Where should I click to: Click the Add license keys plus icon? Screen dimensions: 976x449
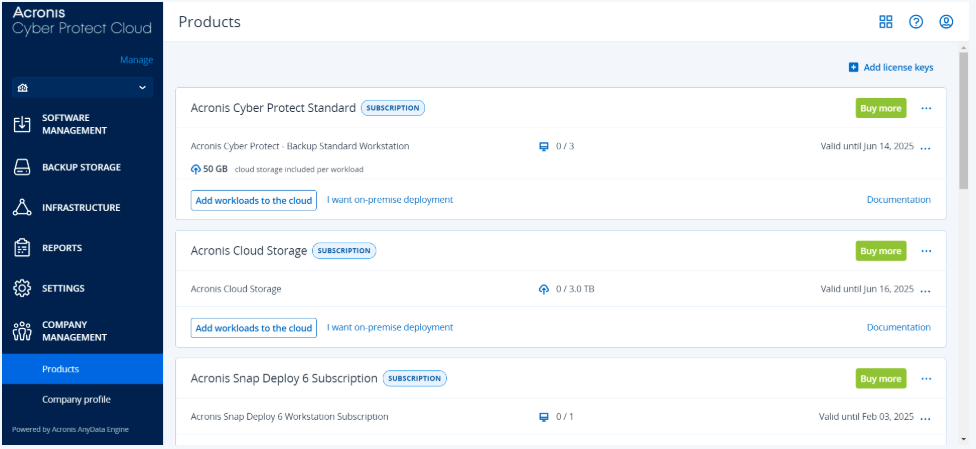[853, 67]
